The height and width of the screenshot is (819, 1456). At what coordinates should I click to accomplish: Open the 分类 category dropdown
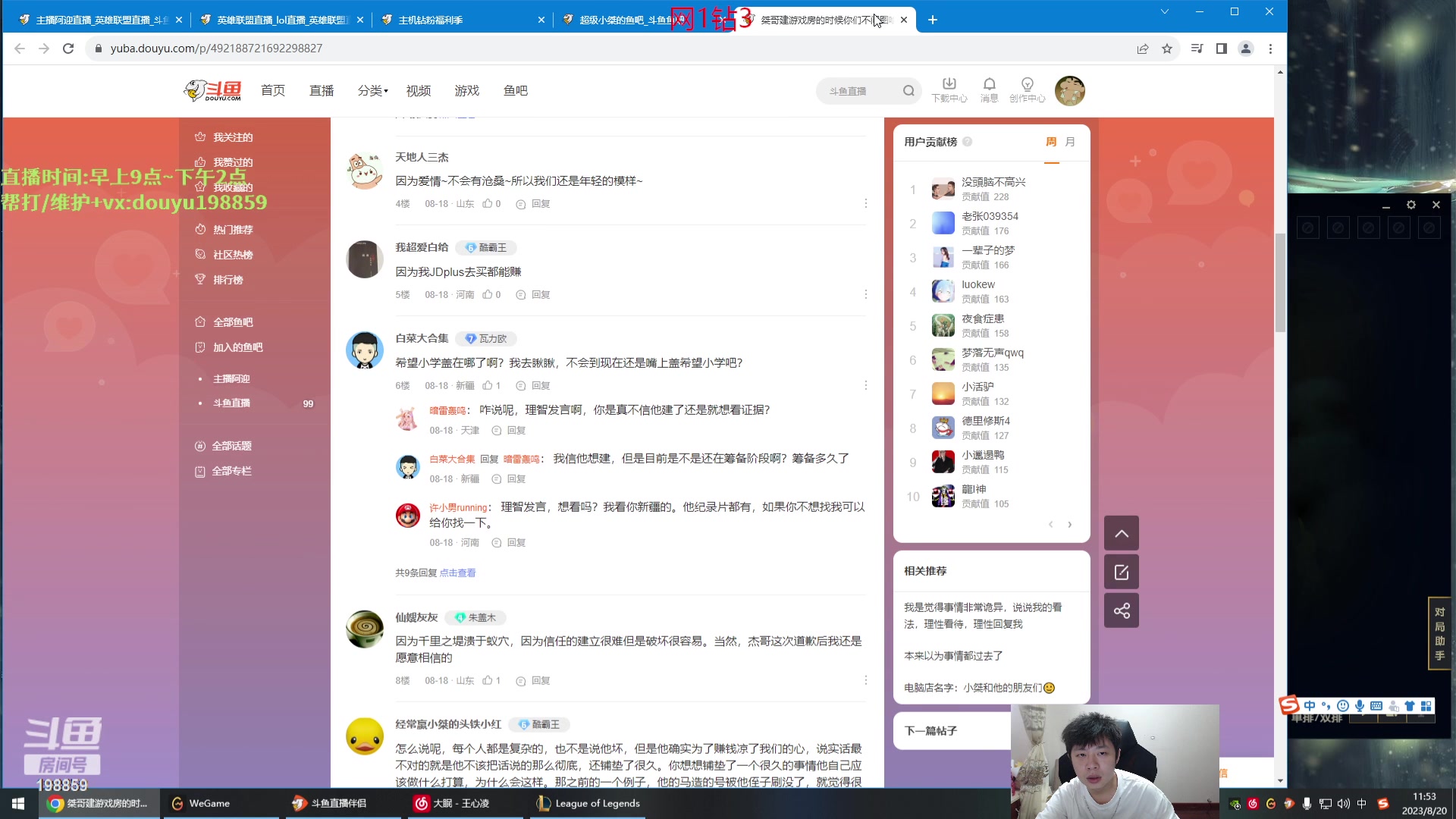[x=371, y=90]
